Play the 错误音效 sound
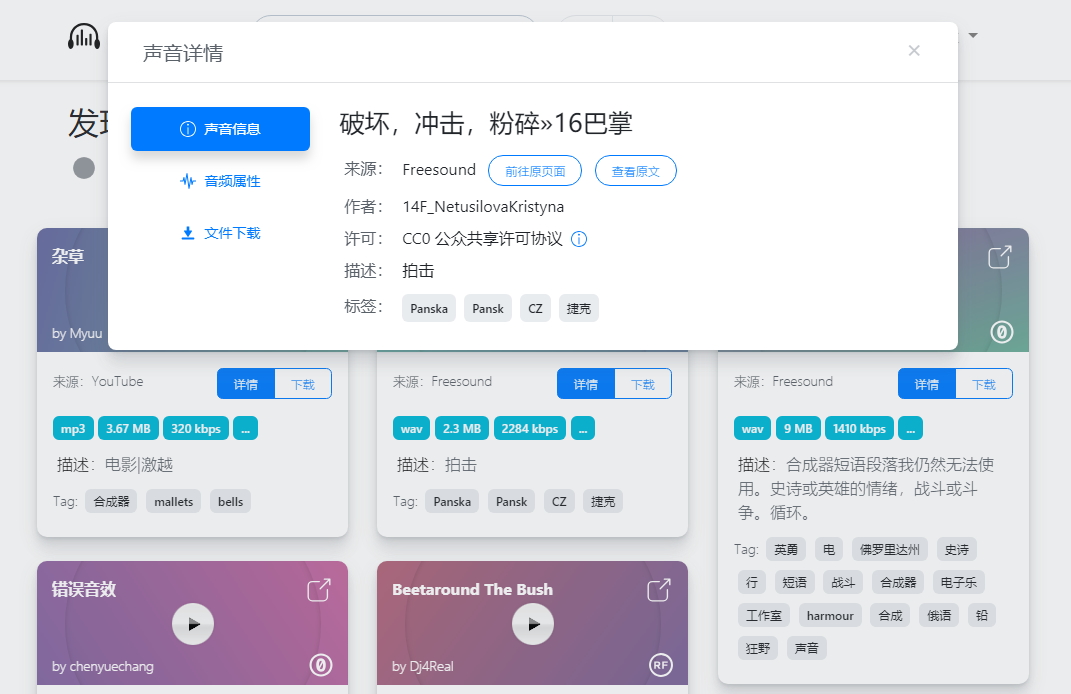 pos(192,624)
